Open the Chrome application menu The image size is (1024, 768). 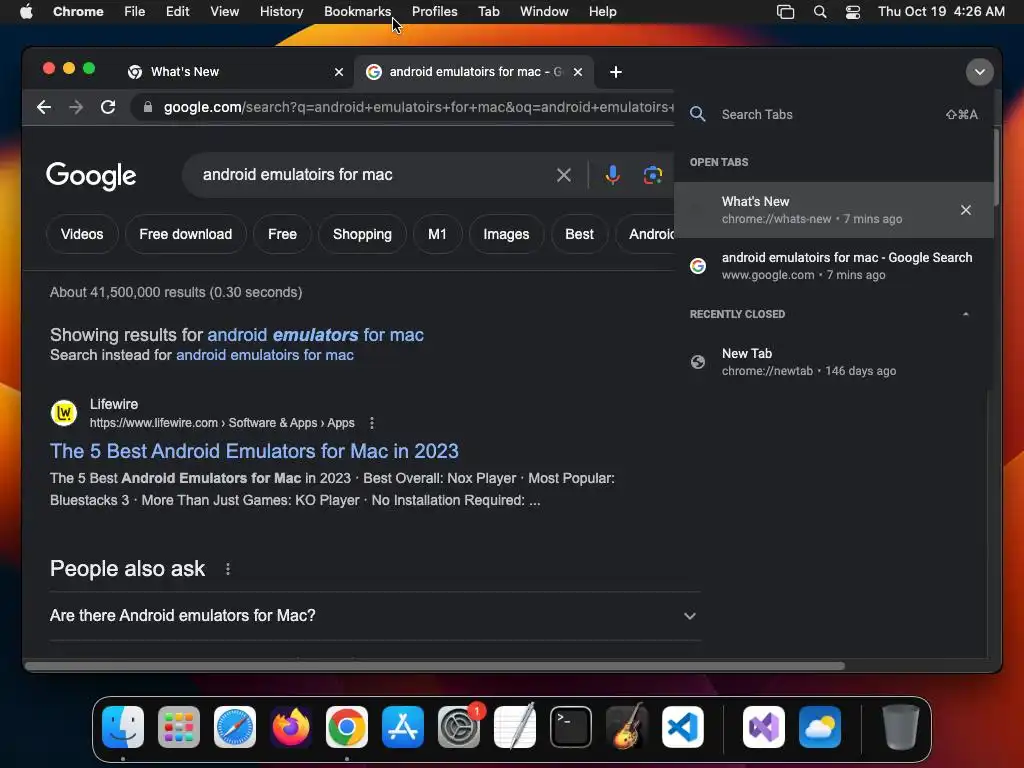click(x=78, y=12)
